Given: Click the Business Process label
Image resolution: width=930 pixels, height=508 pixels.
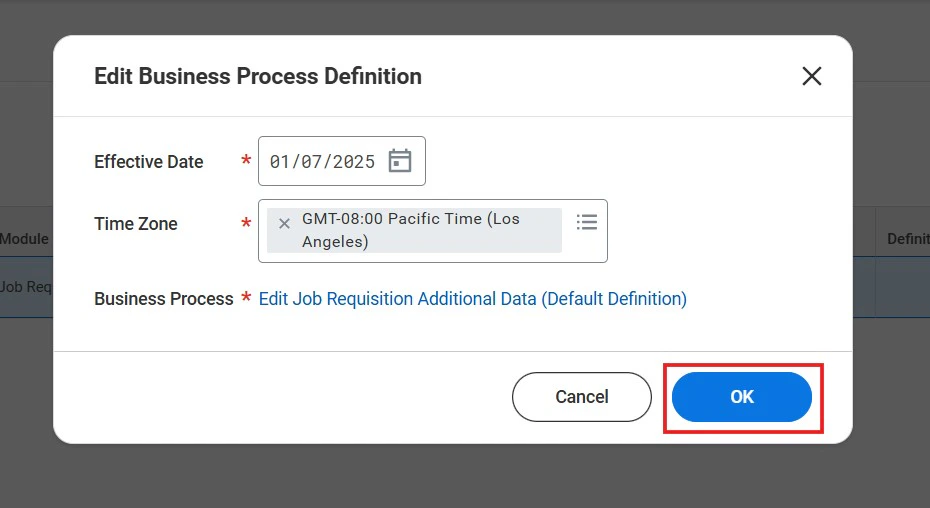Looking at the screenshot, I should pos(163,299).
